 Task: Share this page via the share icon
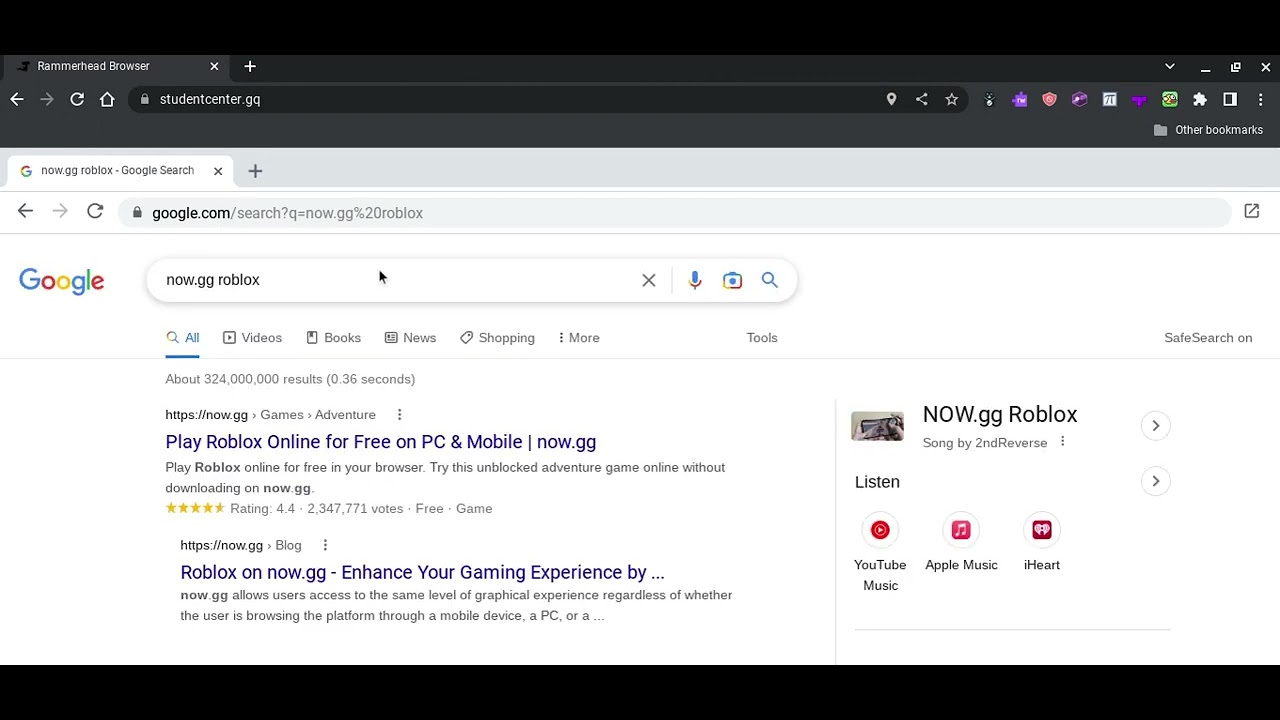pyautogui.click(x=921, y=99)
